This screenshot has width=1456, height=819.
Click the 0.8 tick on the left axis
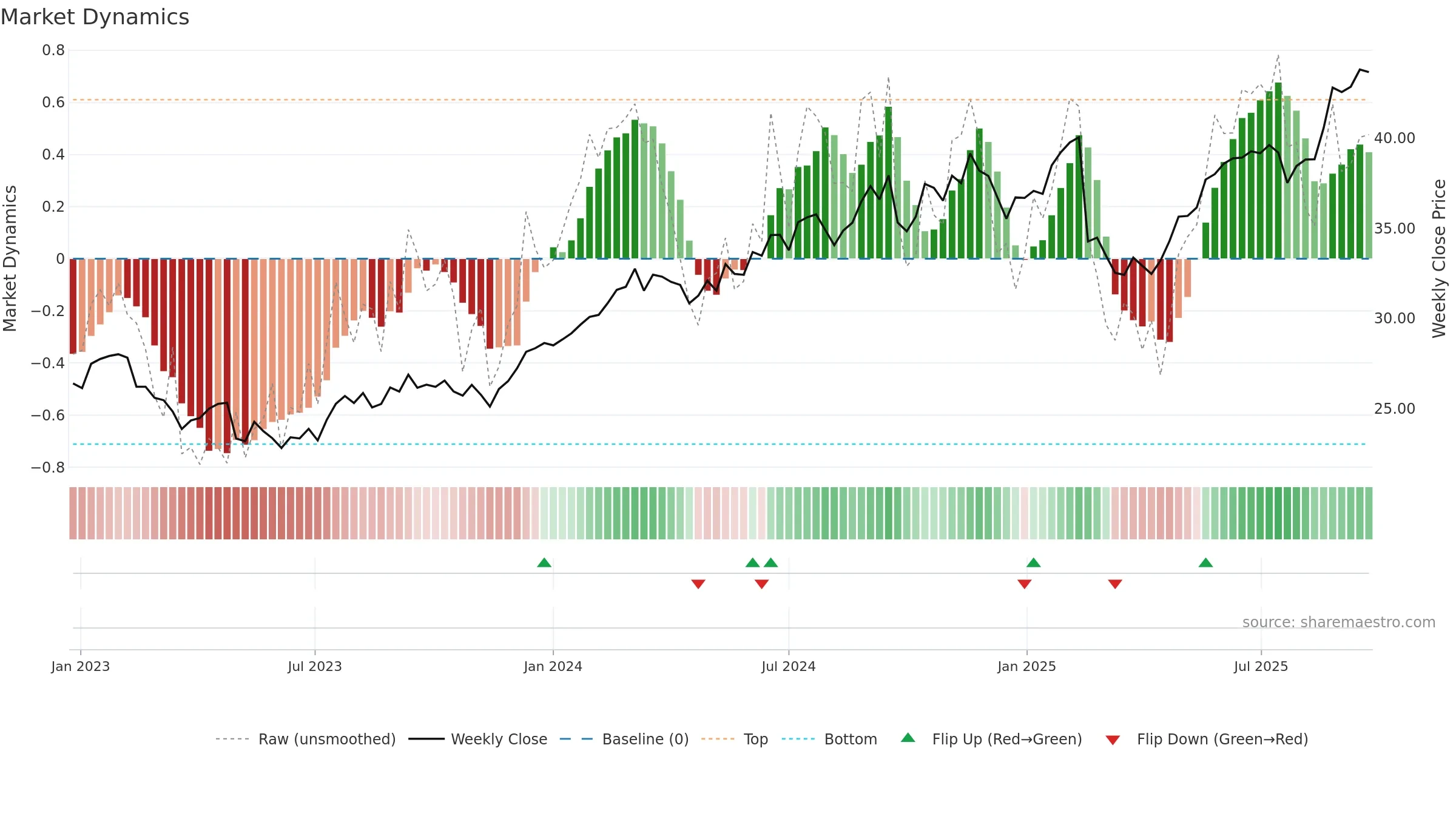[53, 50]
